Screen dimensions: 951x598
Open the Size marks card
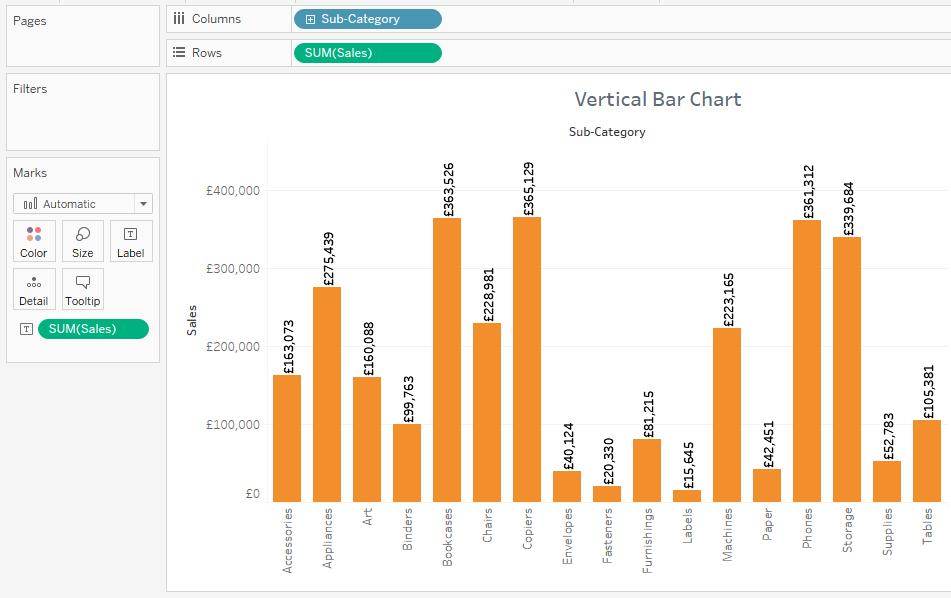82,240
